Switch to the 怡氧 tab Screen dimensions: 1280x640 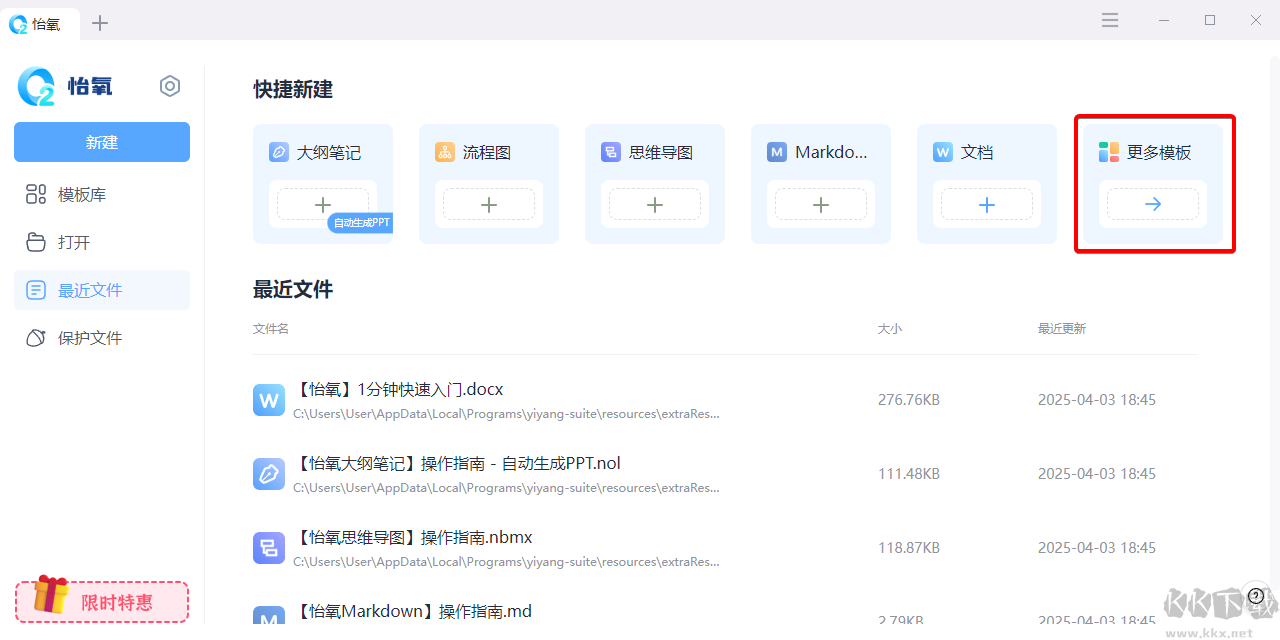(x=38, y=24)
